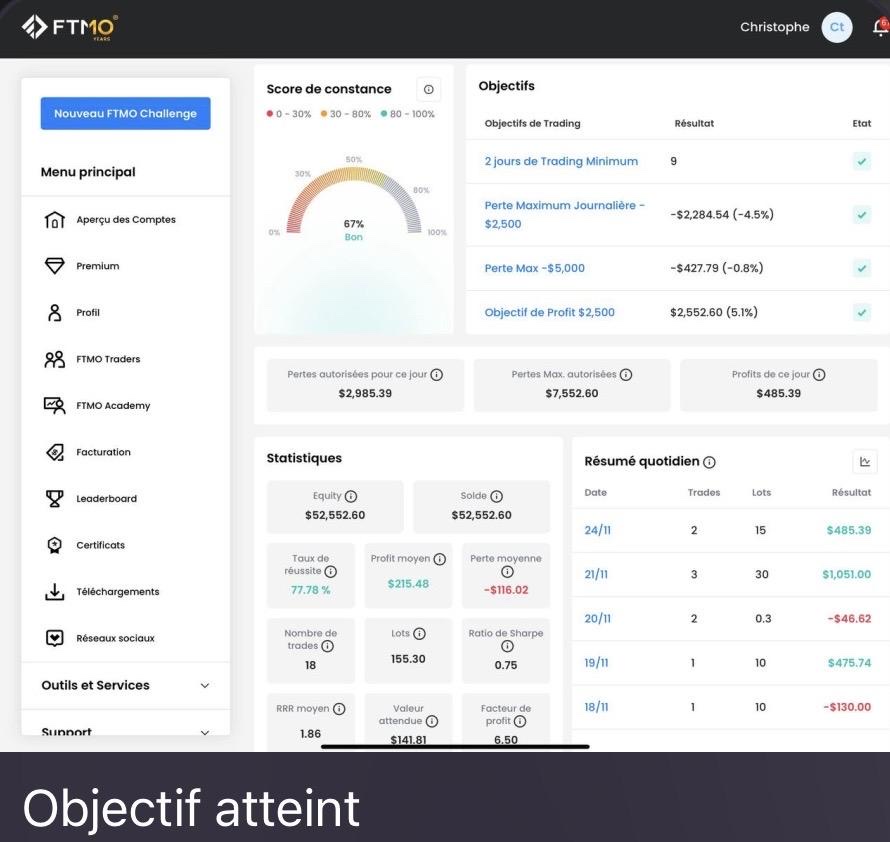Viewport: 890px width, 842px height.
Task: Click info icon for Pertes Max. autorisées
Action: tap(625, 375)
